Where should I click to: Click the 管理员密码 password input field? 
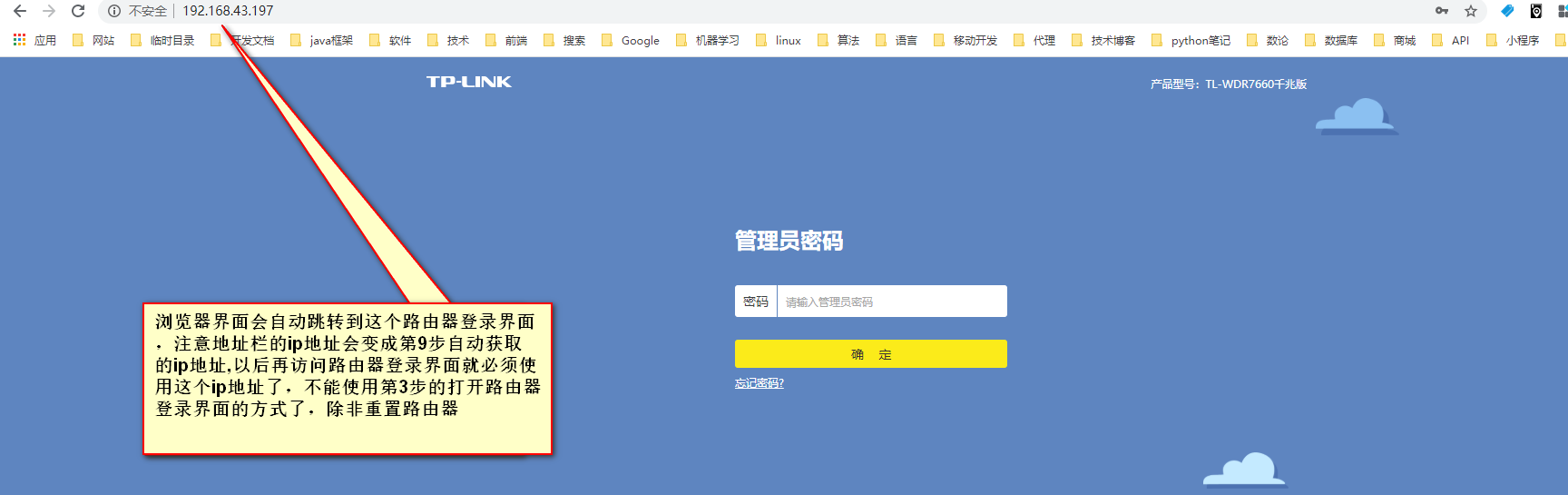892,302
